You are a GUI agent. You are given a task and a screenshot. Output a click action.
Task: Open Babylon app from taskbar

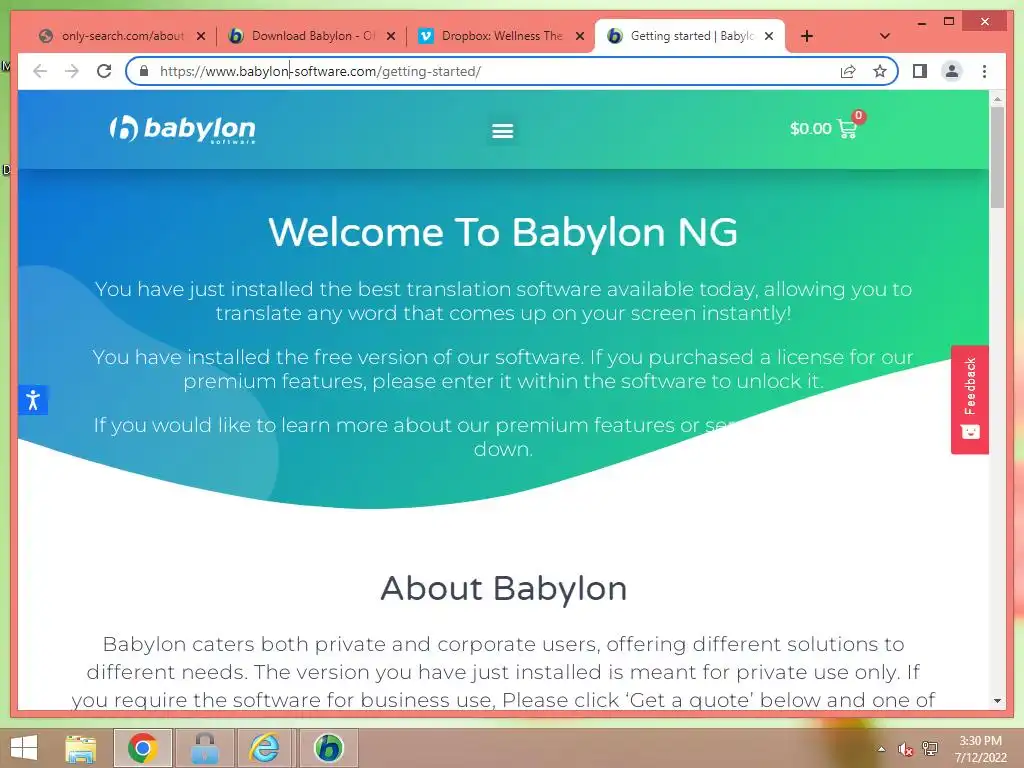click(328, 748)
